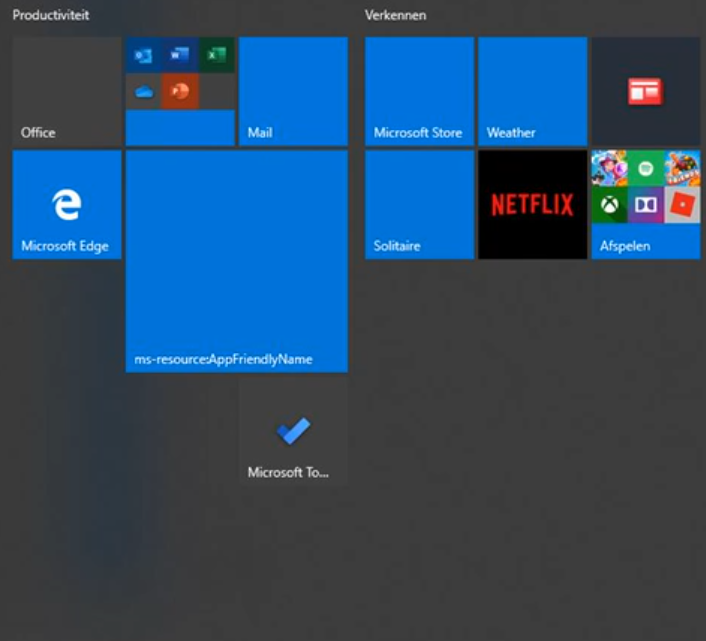The width and height of the screenshot is (706, 641).
Task: Open the top-right game in Afspelen folder
Action: pyautogui.click(x=682, y=168)
